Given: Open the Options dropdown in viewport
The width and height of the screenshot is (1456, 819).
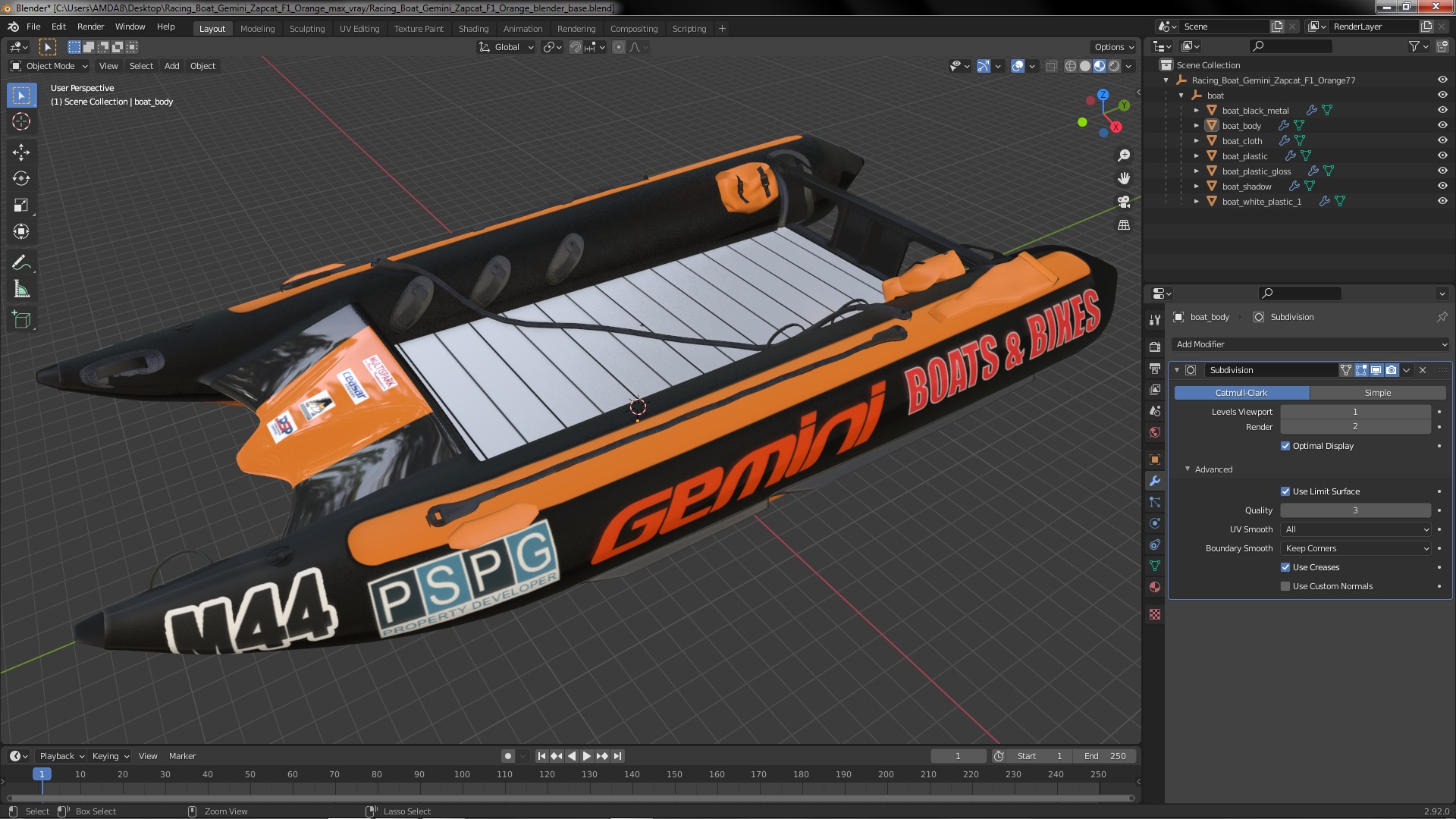Looking at the screenshot, I should (x=1114, y=47).
